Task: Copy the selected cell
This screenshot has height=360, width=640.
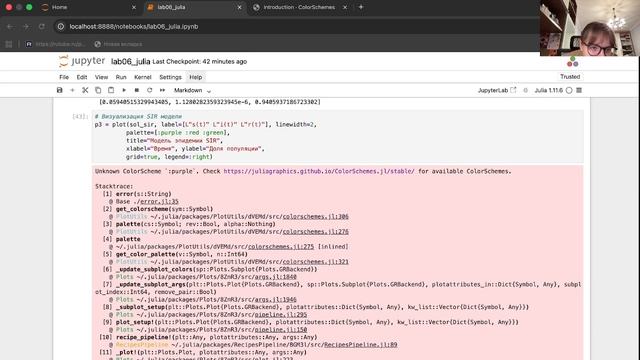Action: click(98, 90)
